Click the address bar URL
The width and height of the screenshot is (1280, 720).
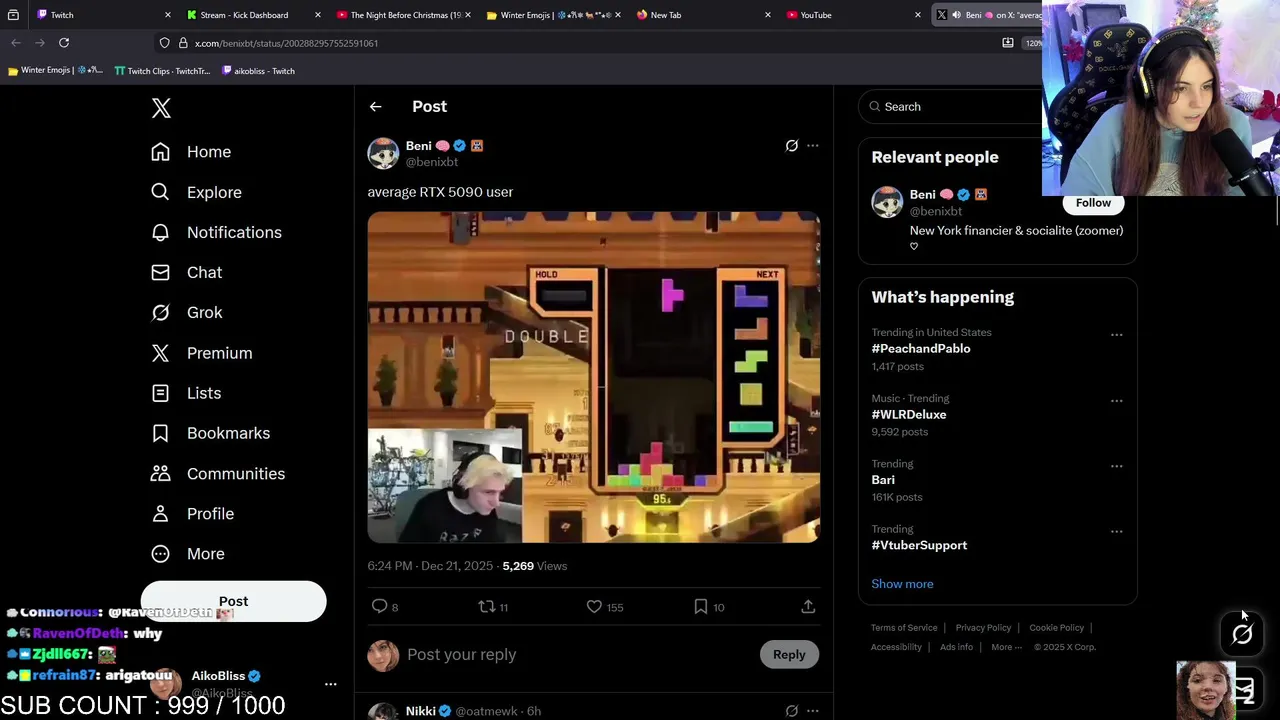286,43
